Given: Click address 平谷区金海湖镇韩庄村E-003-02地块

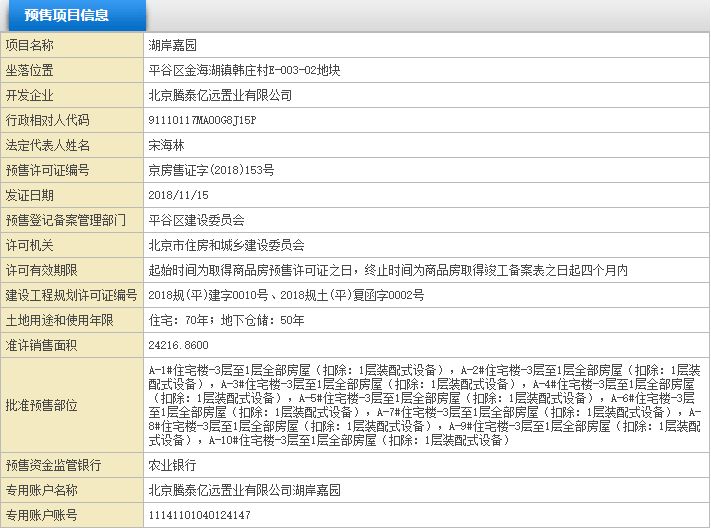Looking at the screenshot, I should coord(244,70).
